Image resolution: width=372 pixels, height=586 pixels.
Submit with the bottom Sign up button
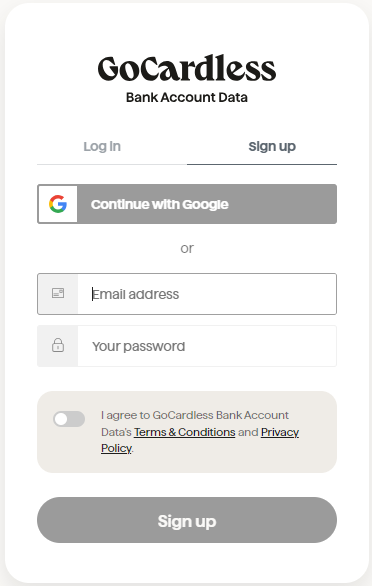[x=187, y=520]
